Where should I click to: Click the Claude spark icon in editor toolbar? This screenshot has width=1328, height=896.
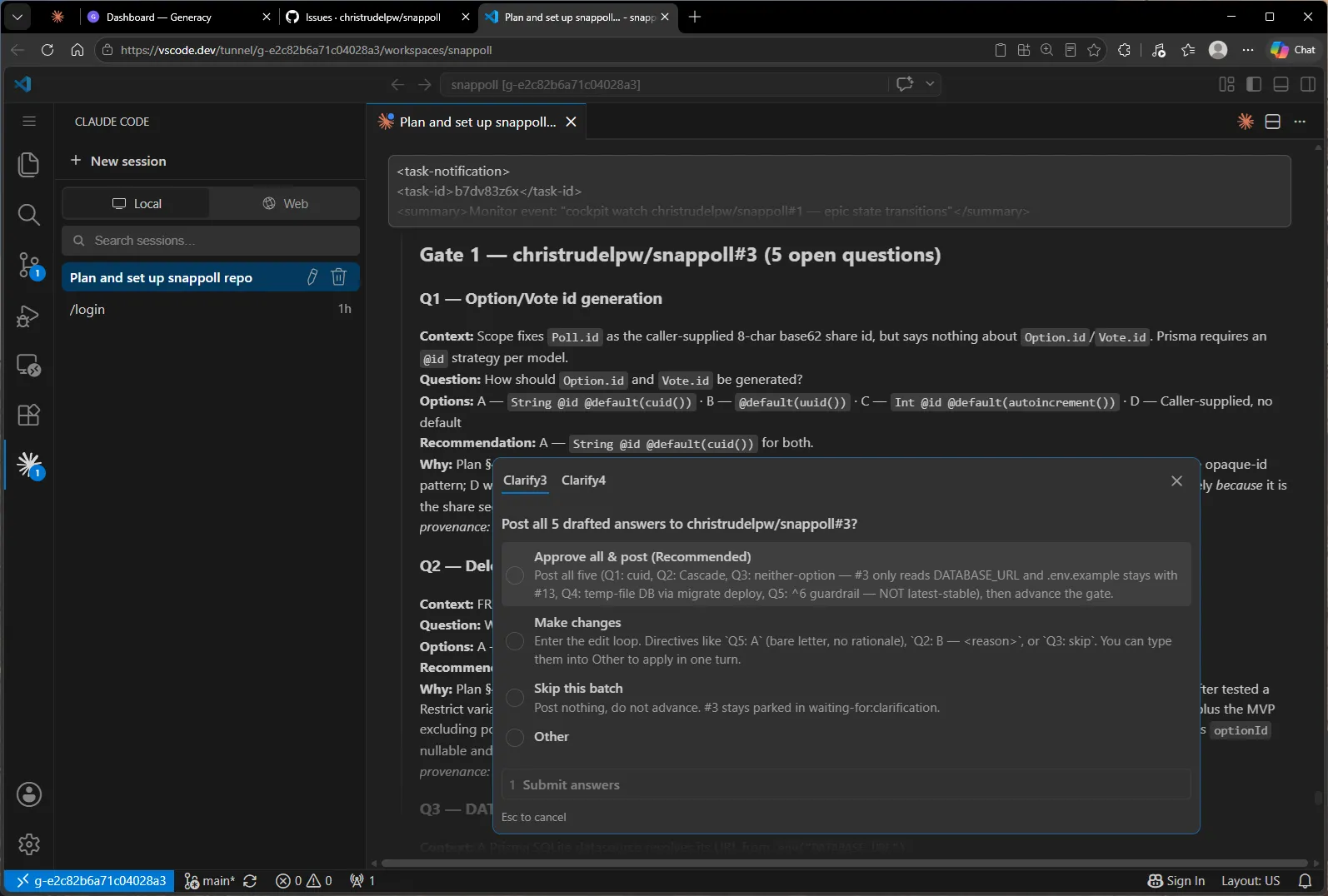coord(1246,122)
